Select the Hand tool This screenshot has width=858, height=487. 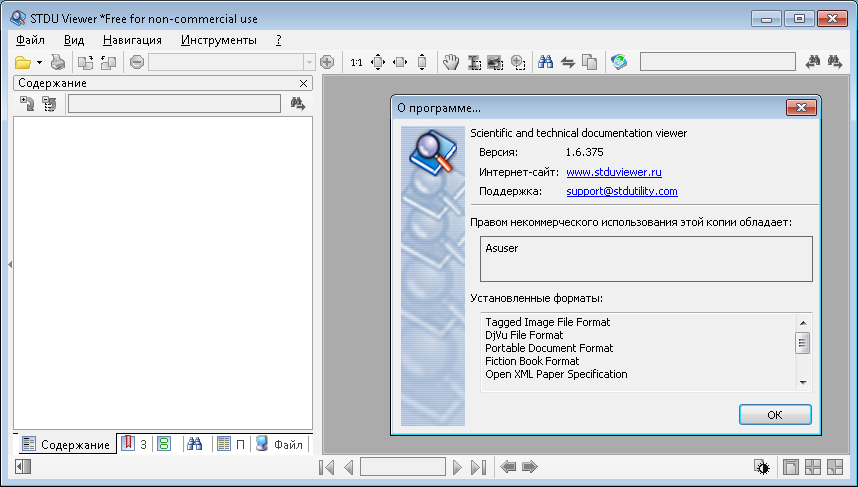click(x=451, y=62)
